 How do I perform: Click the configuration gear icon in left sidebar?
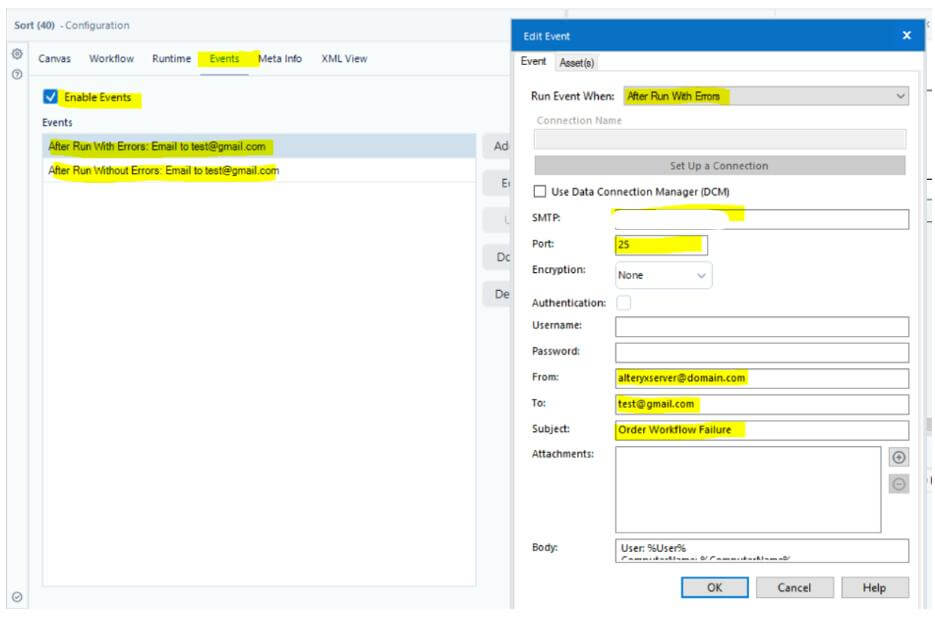(x=17, y=54)
